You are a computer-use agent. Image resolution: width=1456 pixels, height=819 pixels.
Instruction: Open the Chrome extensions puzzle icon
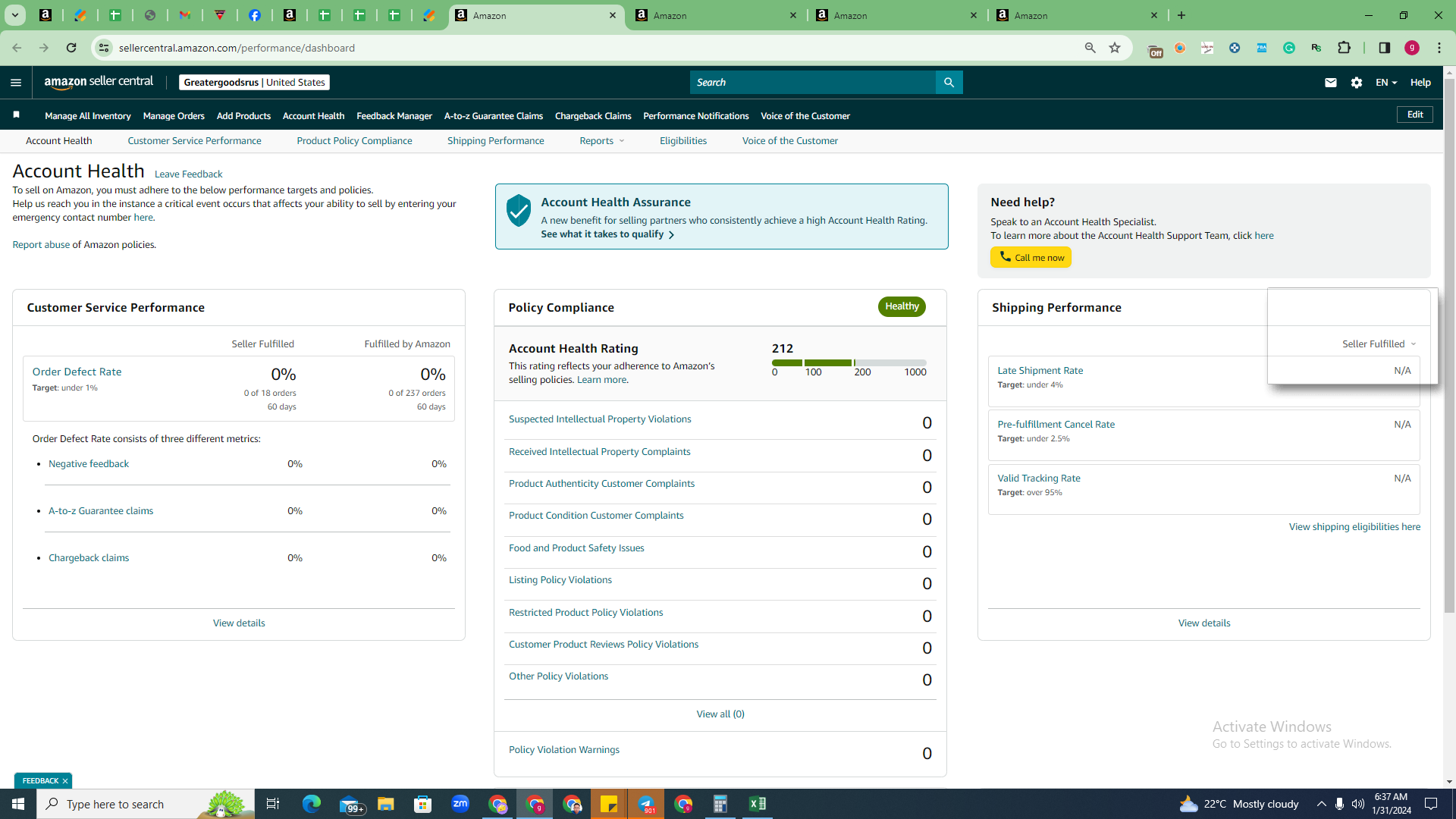(x=1344, y=48)
